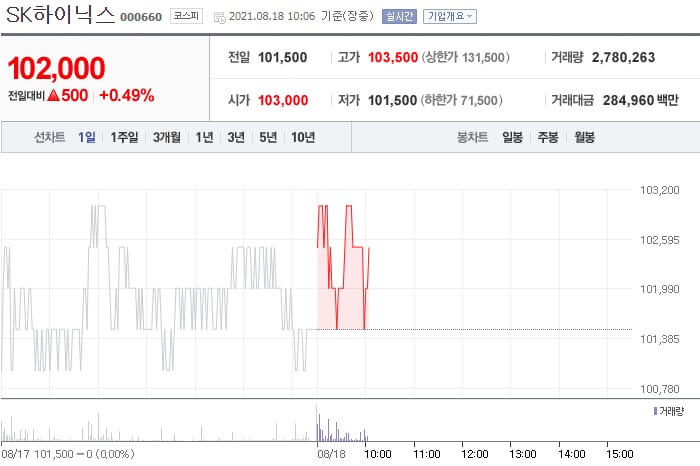
Task: Click the stock code 000660
Action: [141, 17]
